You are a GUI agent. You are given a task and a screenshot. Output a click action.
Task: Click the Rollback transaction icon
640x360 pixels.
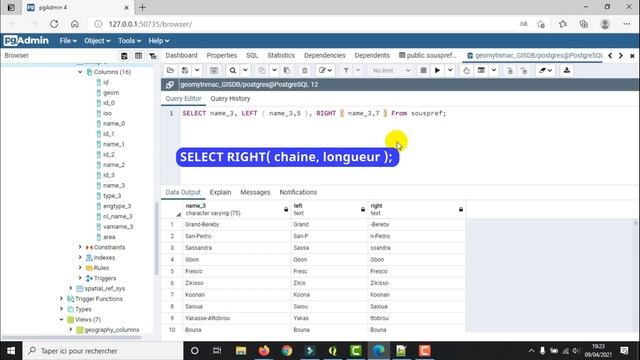point(524,70)
